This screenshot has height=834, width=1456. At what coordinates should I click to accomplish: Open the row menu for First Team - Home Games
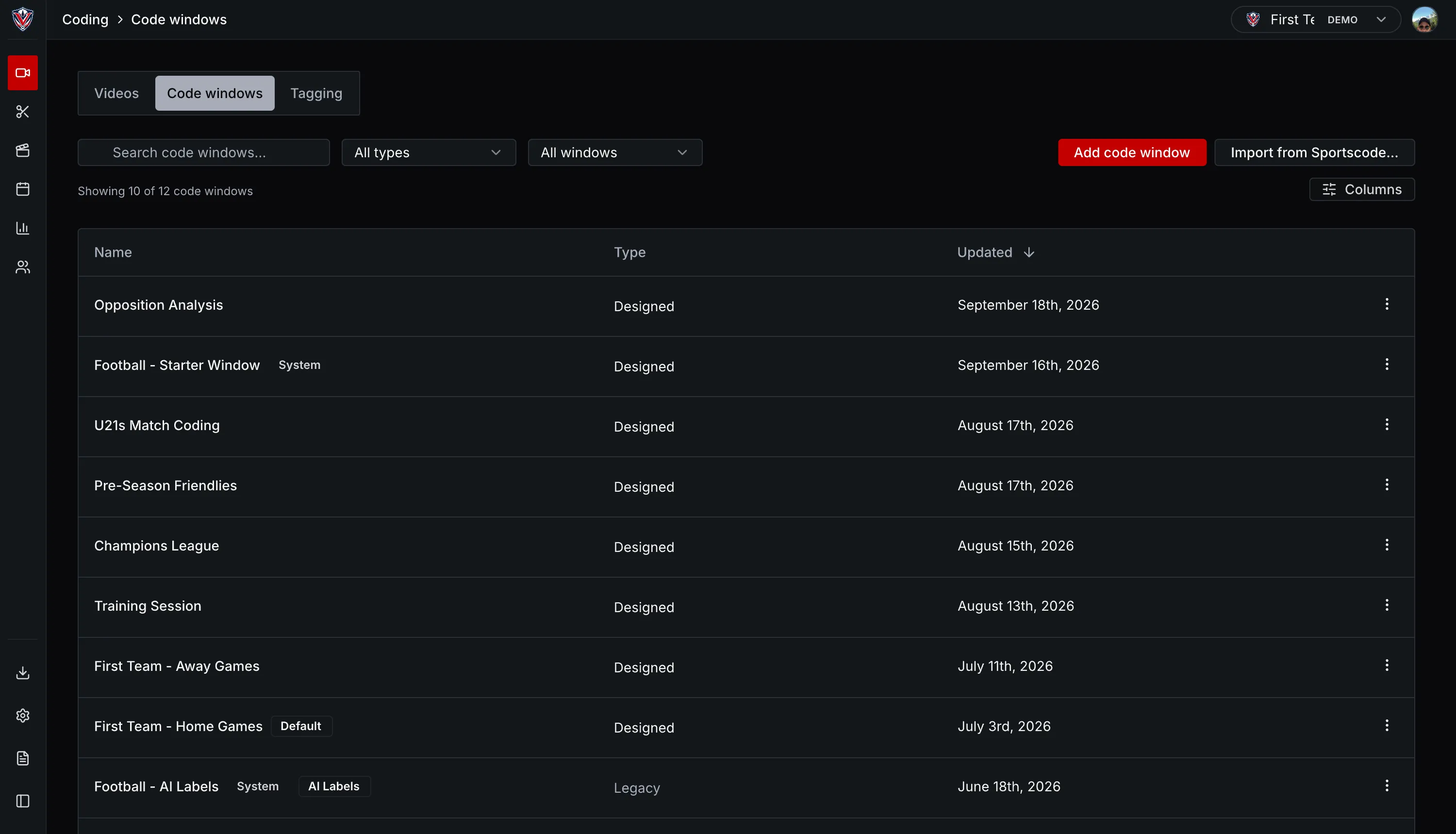1386,726
